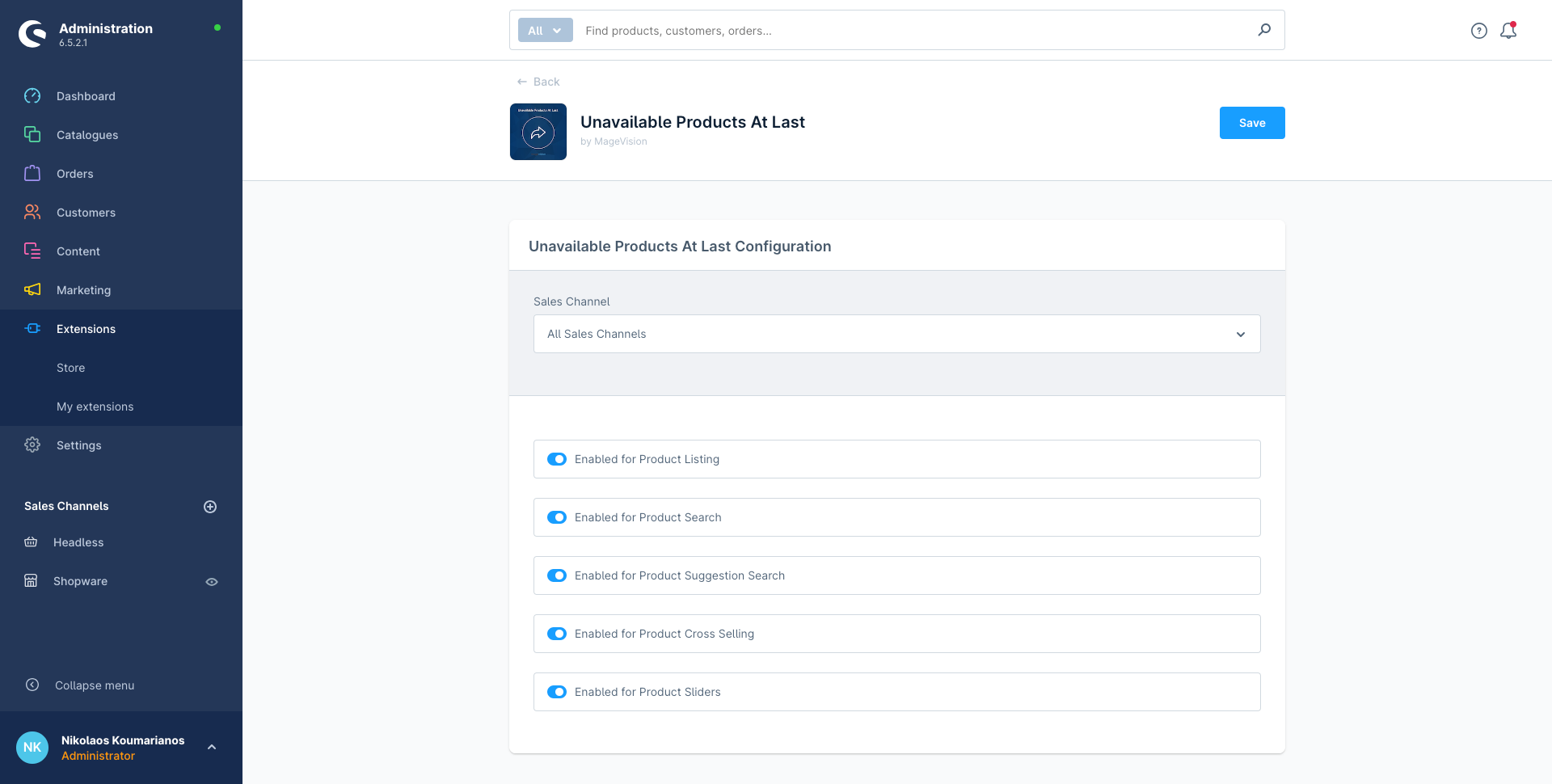Toggle Enabled for Product Cross Selling switch
Viewport: 1552px width, 784px height.
(x=557, y=634)
